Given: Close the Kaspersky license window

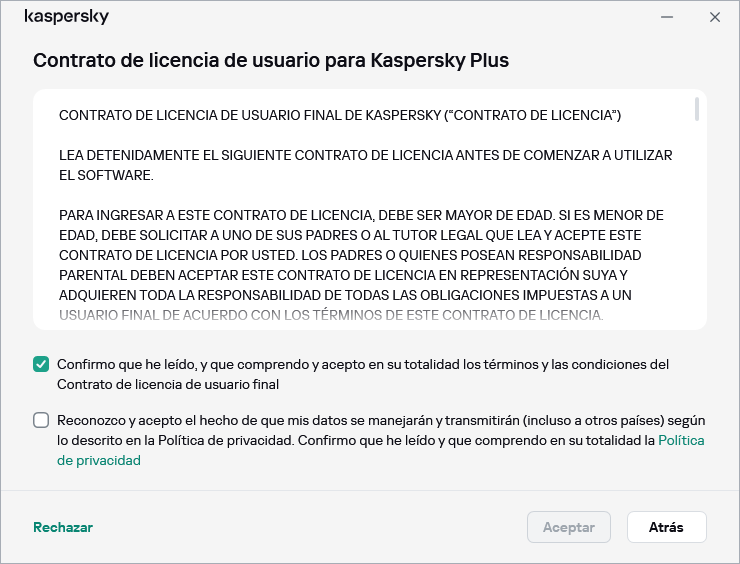Looking at the screenshot, I should [x=714, y=17].
